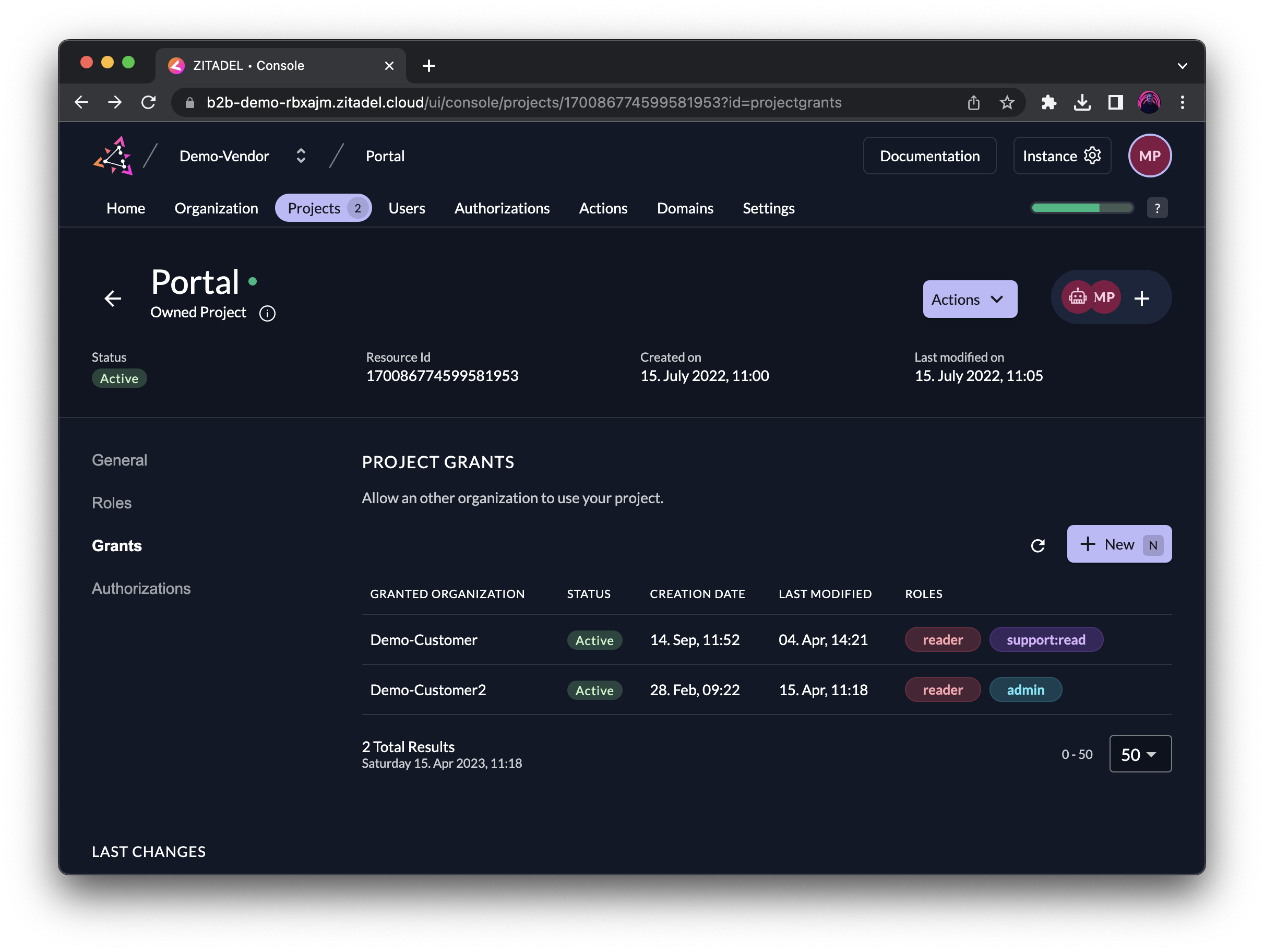The height and width of the screenshot is (952, 1264).
Task: Click Demo-Customer2 row in grants table
Action: (767, 689)
